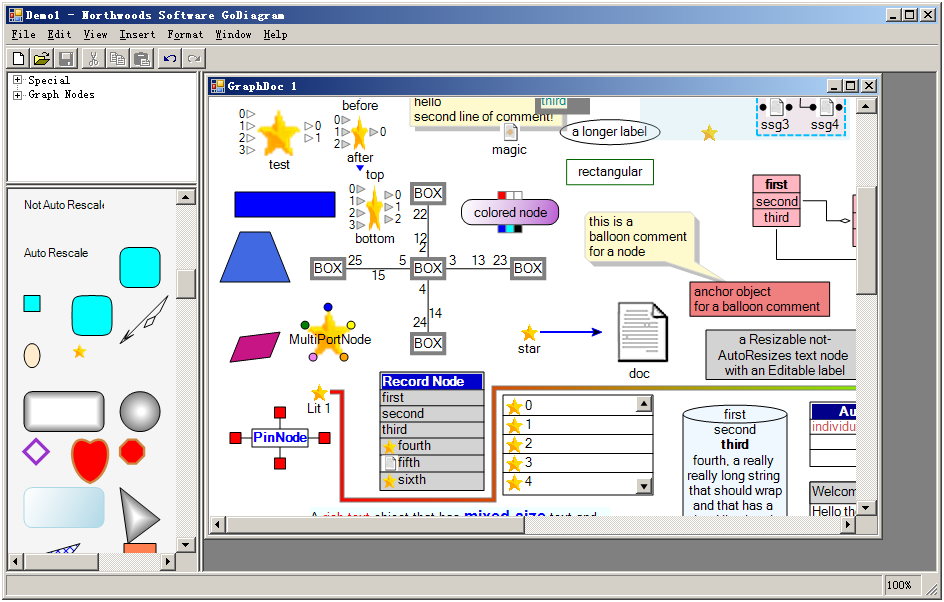Click the blue collapse triangle above top
944x602 pixels.
[x=360, y=168]
